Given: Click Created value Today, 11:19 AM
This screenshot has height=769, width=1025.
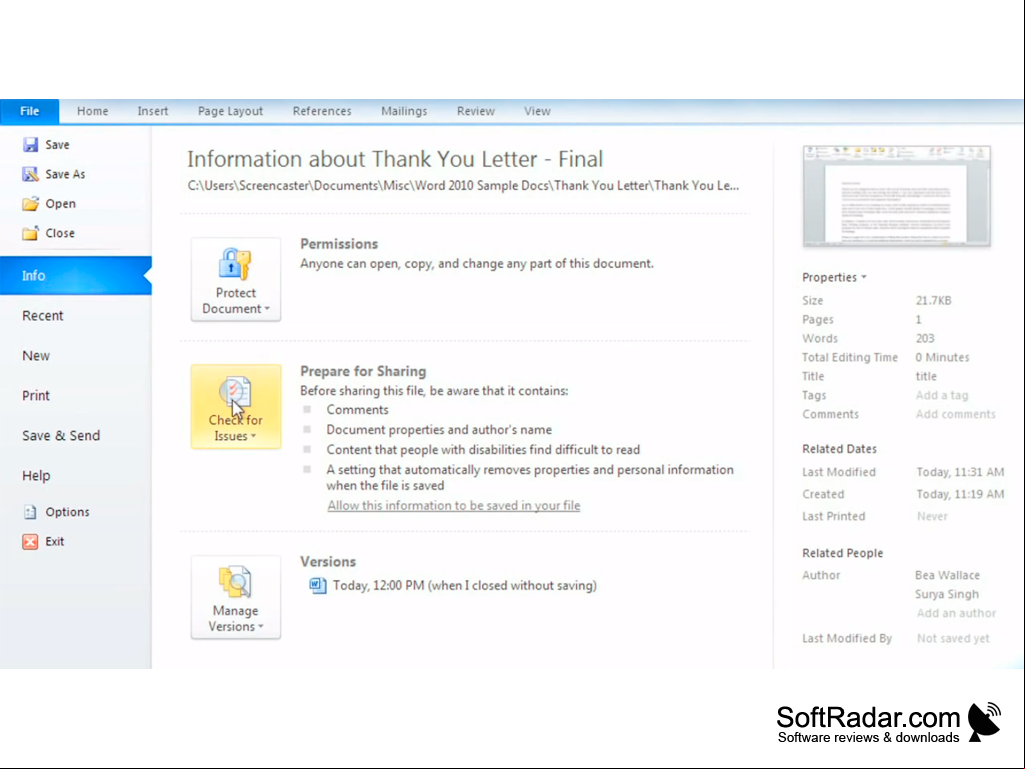Looking at the screenshot, I should (960, 494).
